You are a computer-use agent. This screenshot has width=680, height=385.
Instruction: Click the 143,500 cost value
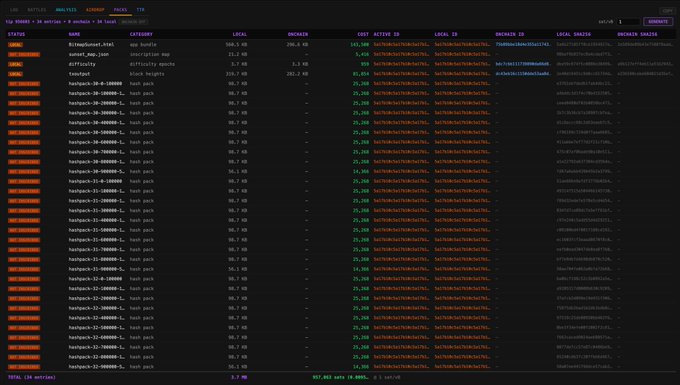click(x=360, y=45)
